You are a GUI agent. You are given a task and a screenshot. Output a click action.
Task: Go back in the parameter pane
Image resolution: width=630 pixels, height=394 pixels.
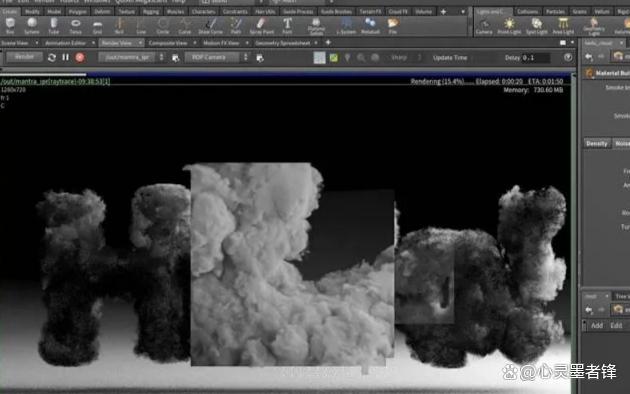589,57
